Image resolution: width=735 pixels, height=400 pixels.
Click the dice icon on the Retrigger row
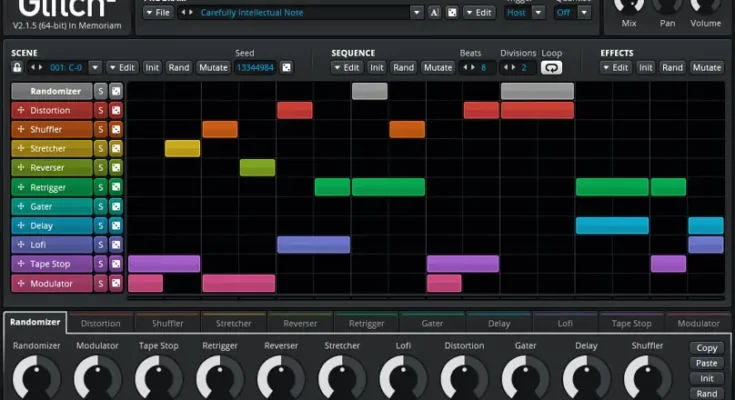(116, 187)
